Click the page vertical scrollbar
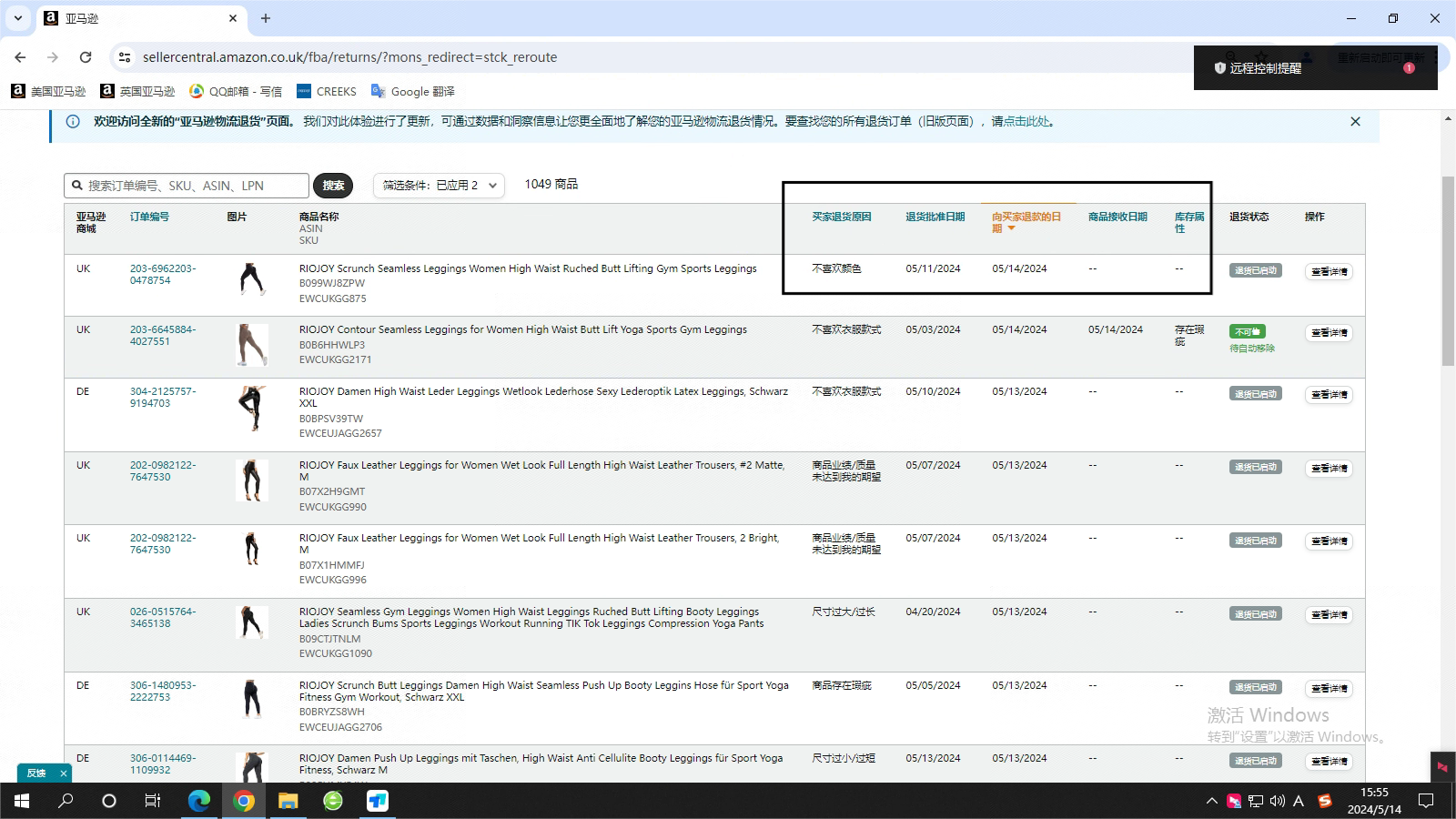This screenshot has width=1456, height=819. point(1448,271)
